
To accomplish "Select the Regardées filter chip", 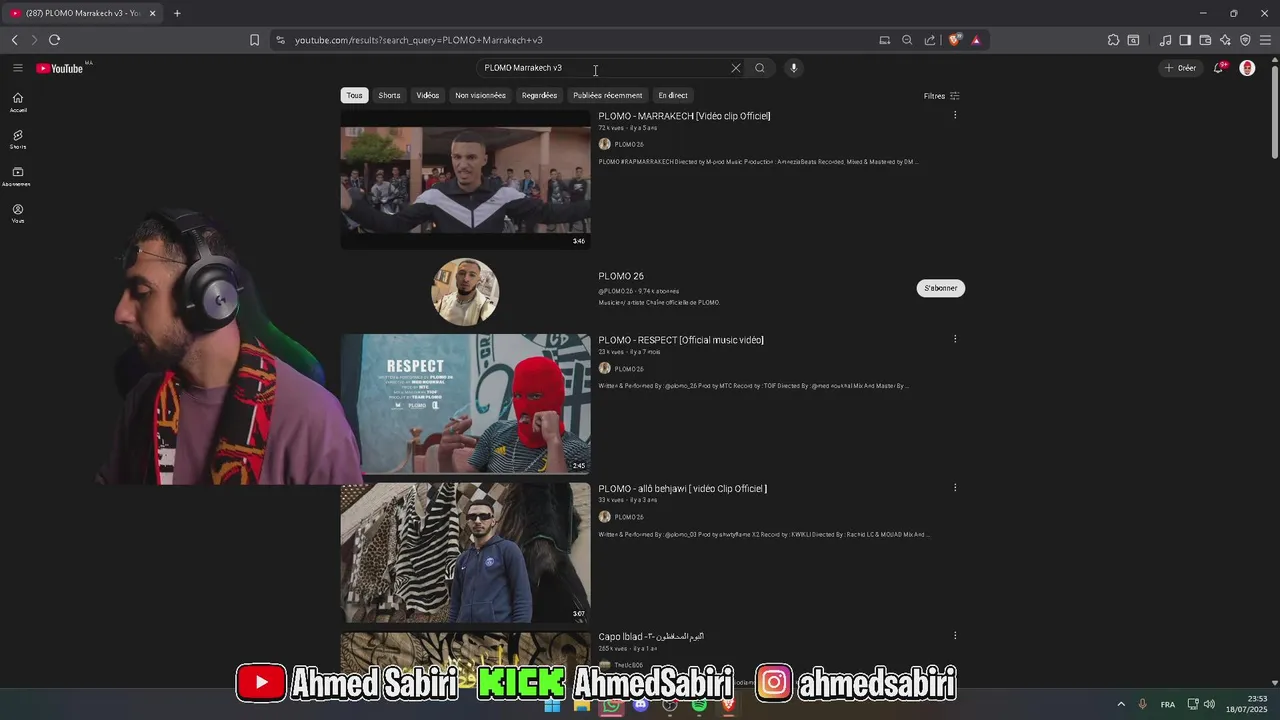I will coord(539,95).
